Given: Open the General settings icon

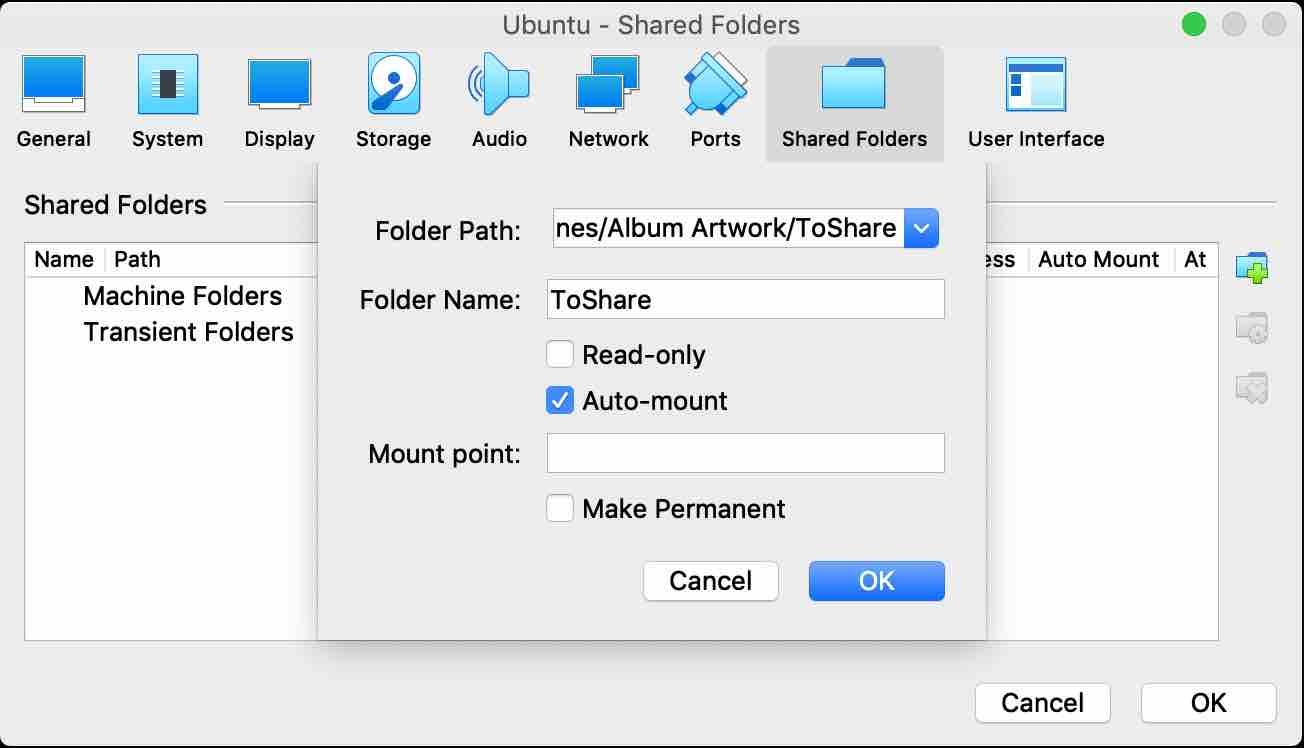Looking at the screenshot, I should (53, 97).
